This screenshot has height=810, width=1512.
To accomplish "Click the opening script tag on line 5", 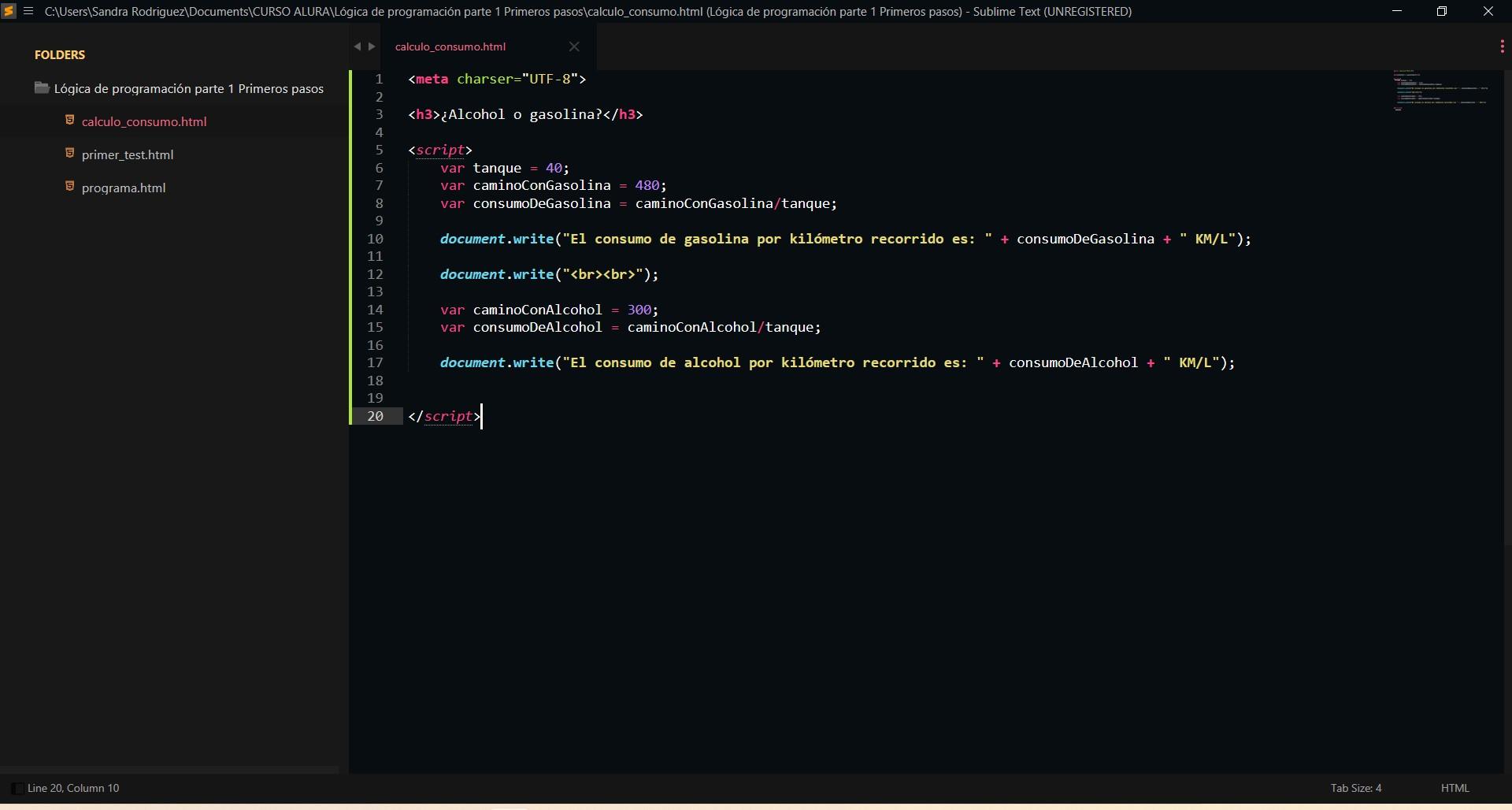I will [440, 150].
